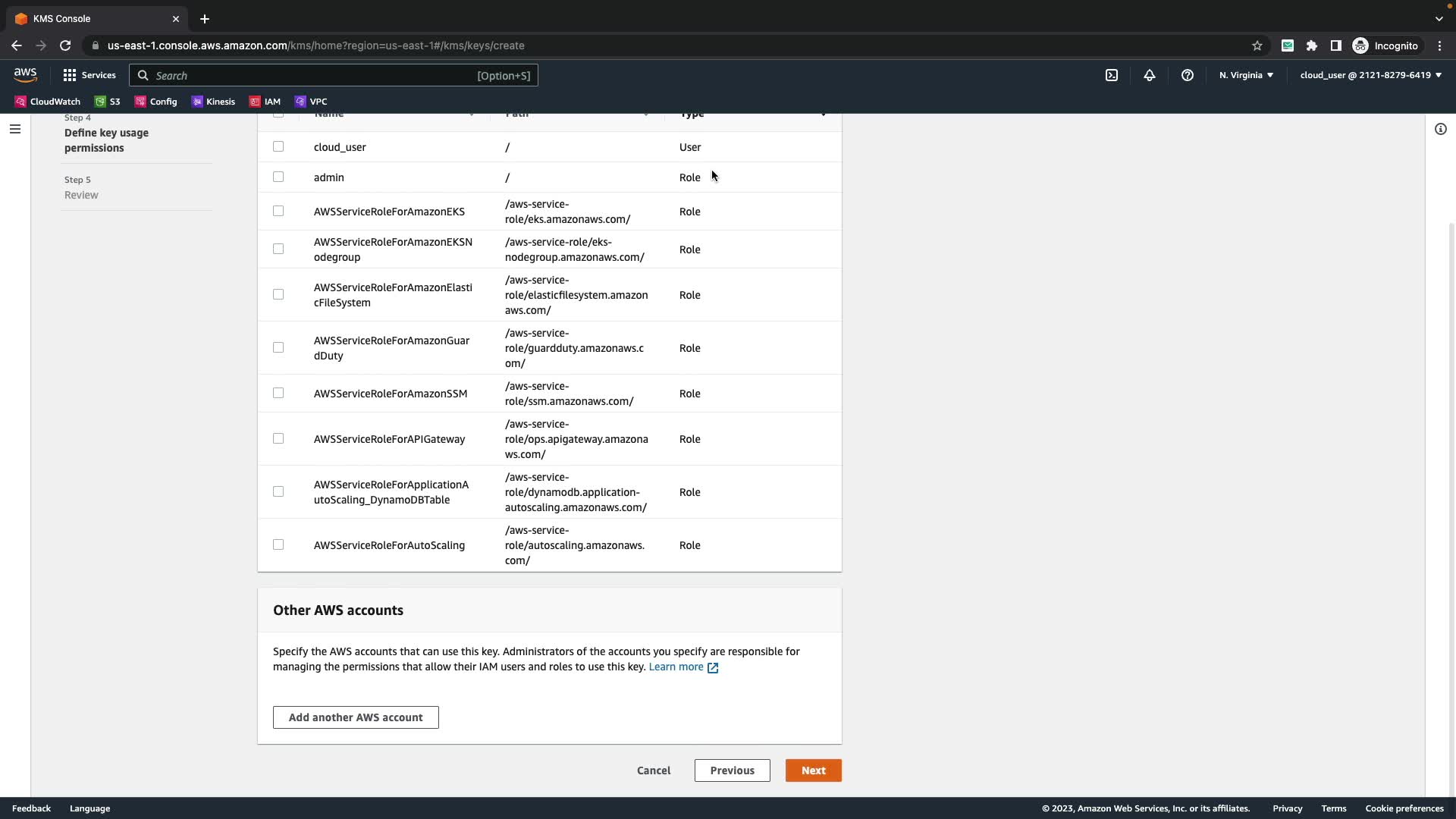Open the CloudWatch bookmark shortcut
The width and height of the screenshot is (1456, 819).
pyautogui.click(x=47, y=102)
